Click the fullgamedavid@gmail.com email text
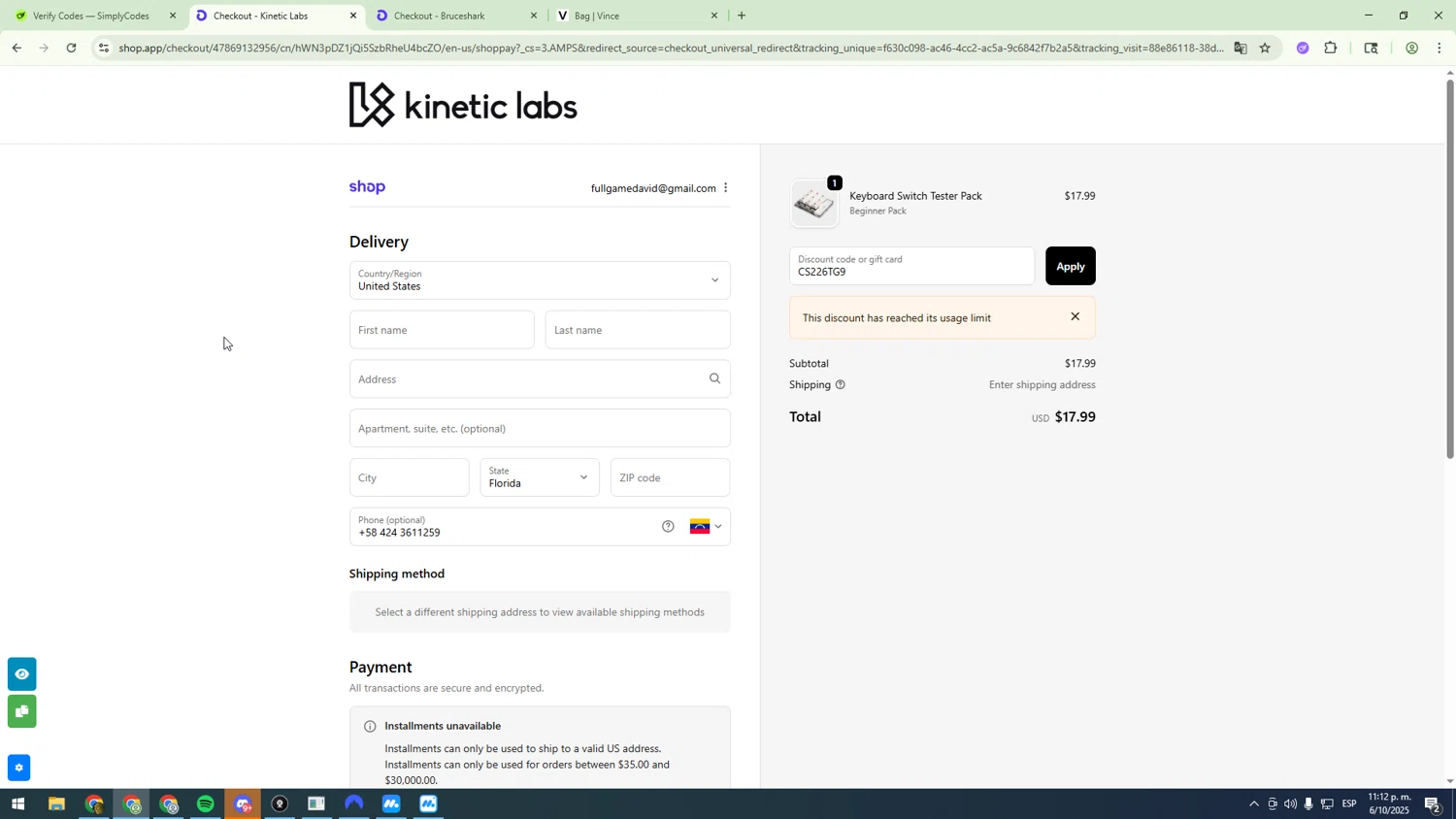1456x819 pixels. click(653, 188)
